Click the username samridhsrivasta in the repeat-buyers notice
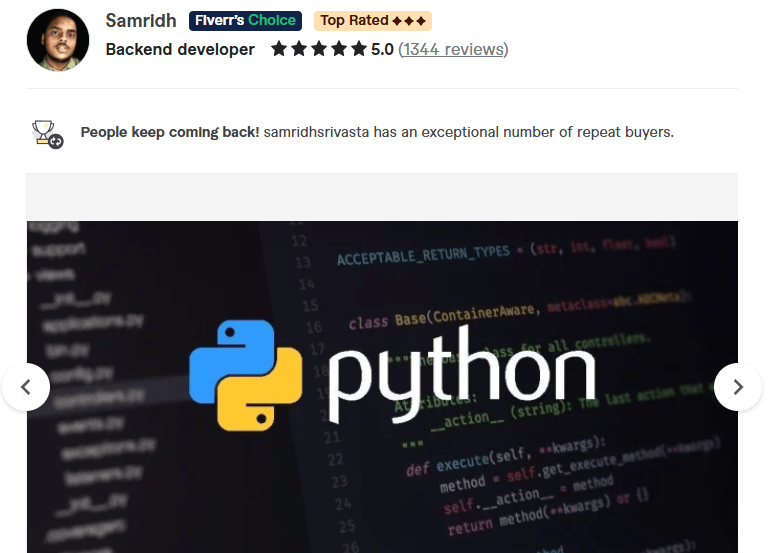The height and width of the screenshot is (553, 776). [316, 132]
